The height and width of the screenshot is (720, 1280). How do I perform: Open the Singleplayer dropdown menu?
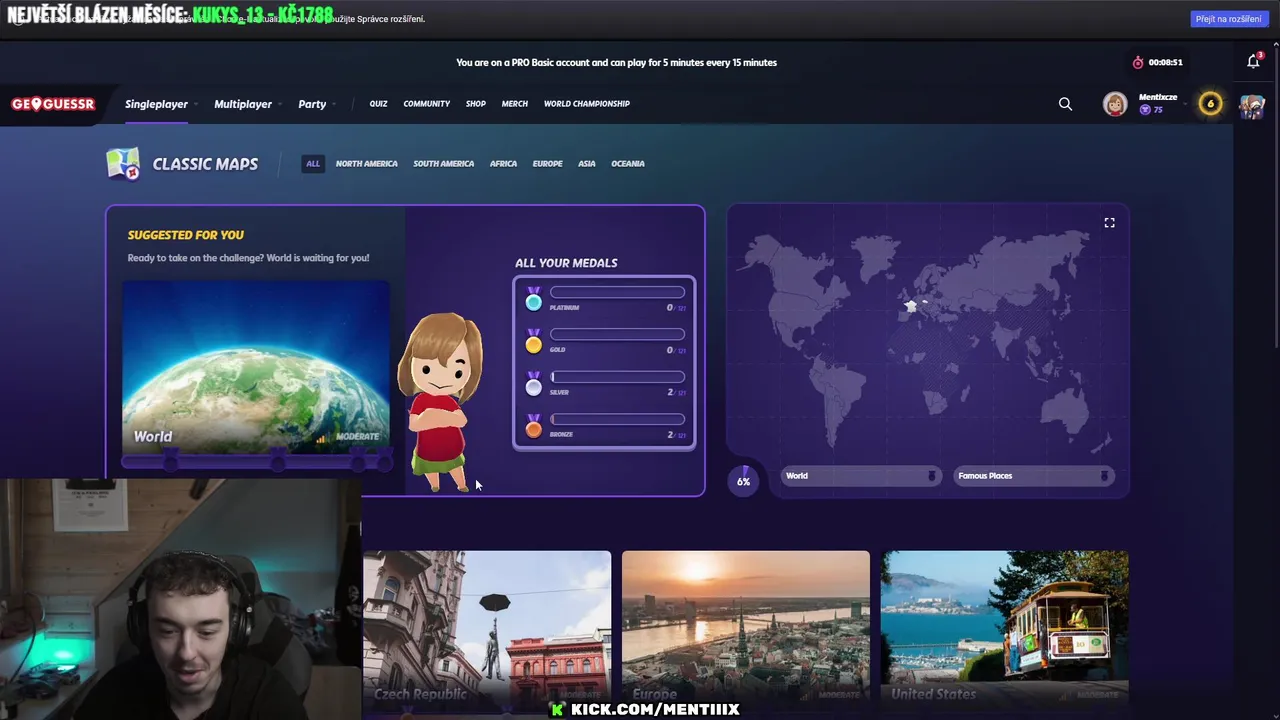[x=161, y=104]
